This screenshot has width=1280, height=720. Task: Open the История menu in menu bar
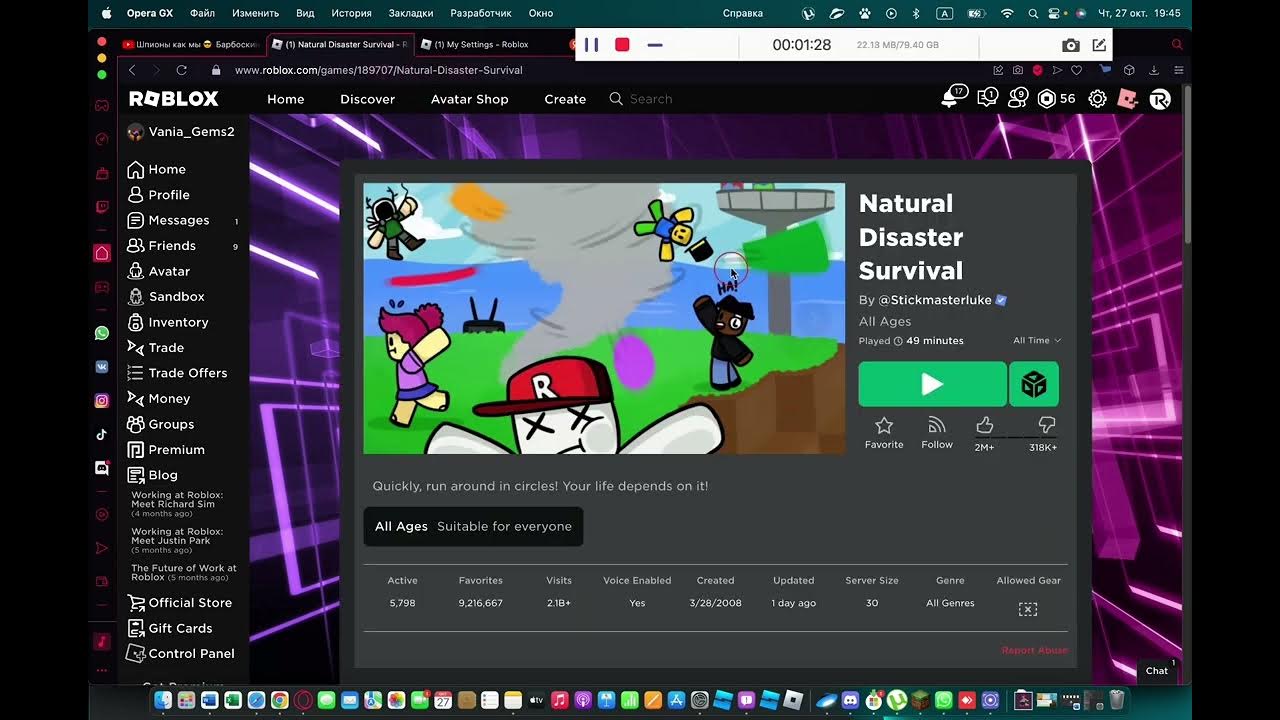click(x=351, y=14)
